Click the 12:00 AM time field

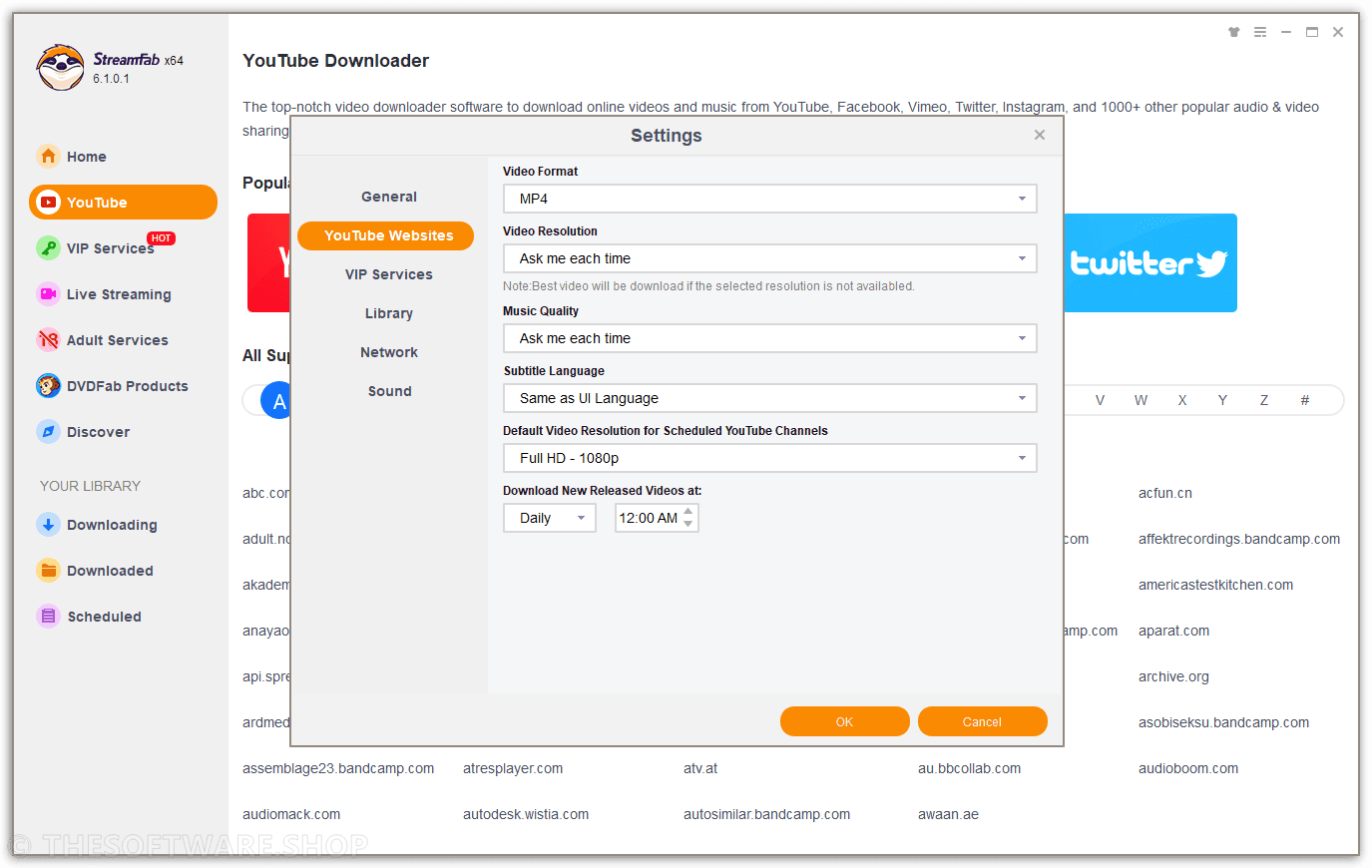click(x=649, y=518)
